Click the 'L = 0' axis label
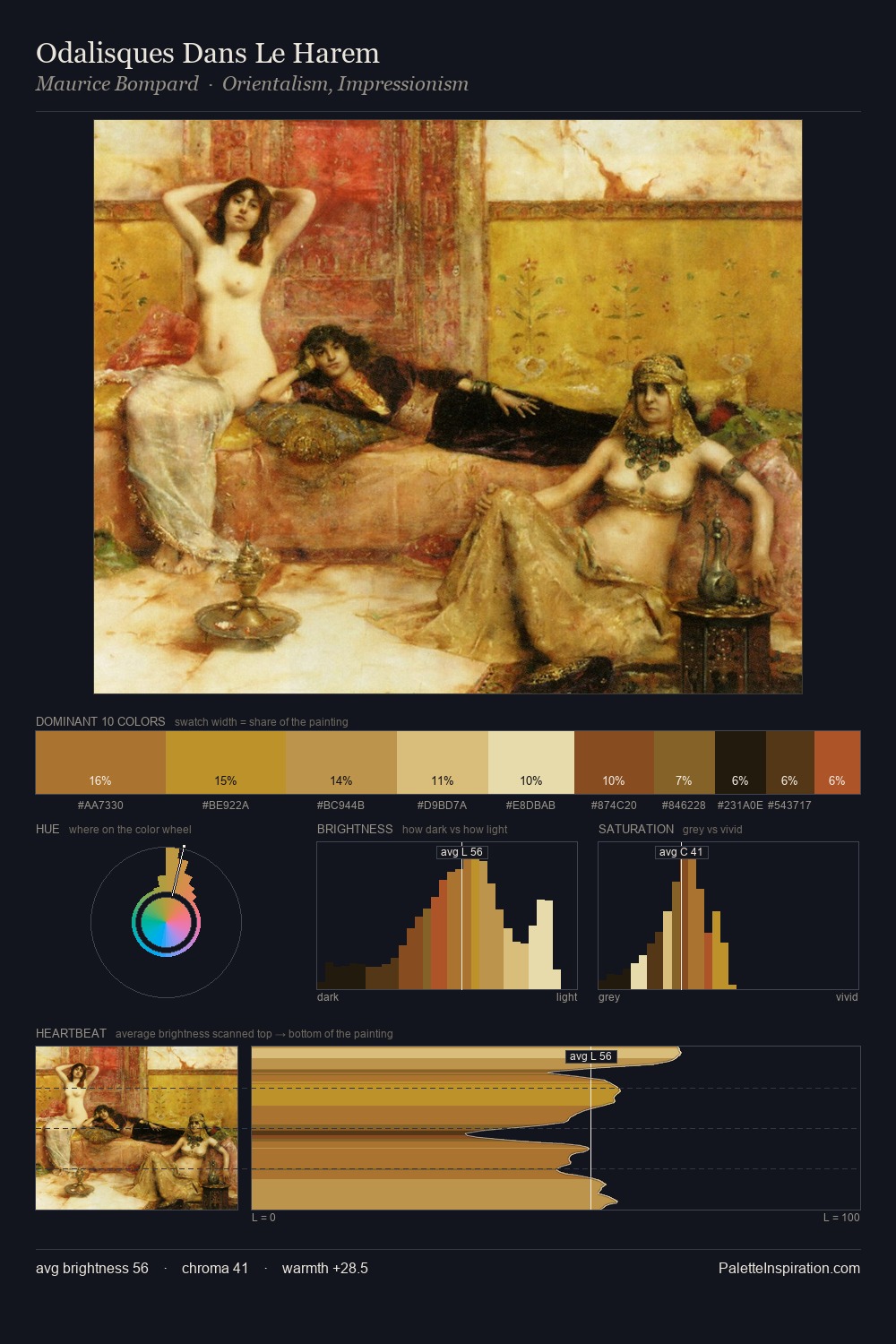The height and width of the screenshot is (1344, 896). (x=263, y=1217)
